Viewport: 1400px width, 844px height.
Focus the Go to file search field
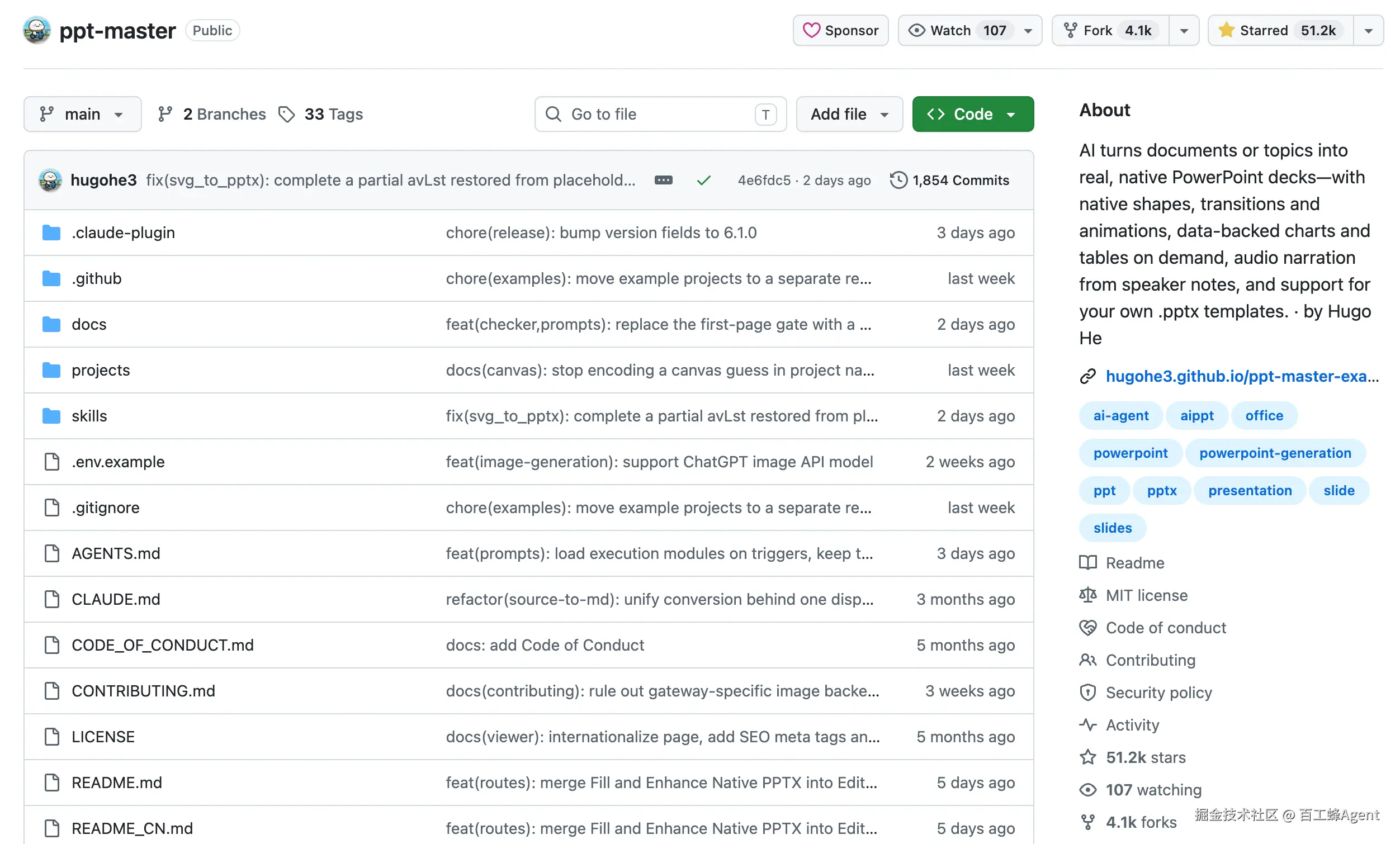coord(660,114)
